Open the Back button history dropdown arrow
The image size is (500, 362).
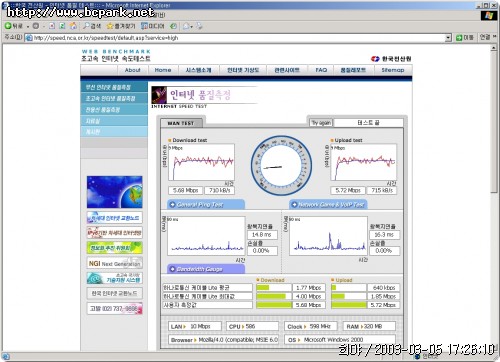(x=28, y=26)
